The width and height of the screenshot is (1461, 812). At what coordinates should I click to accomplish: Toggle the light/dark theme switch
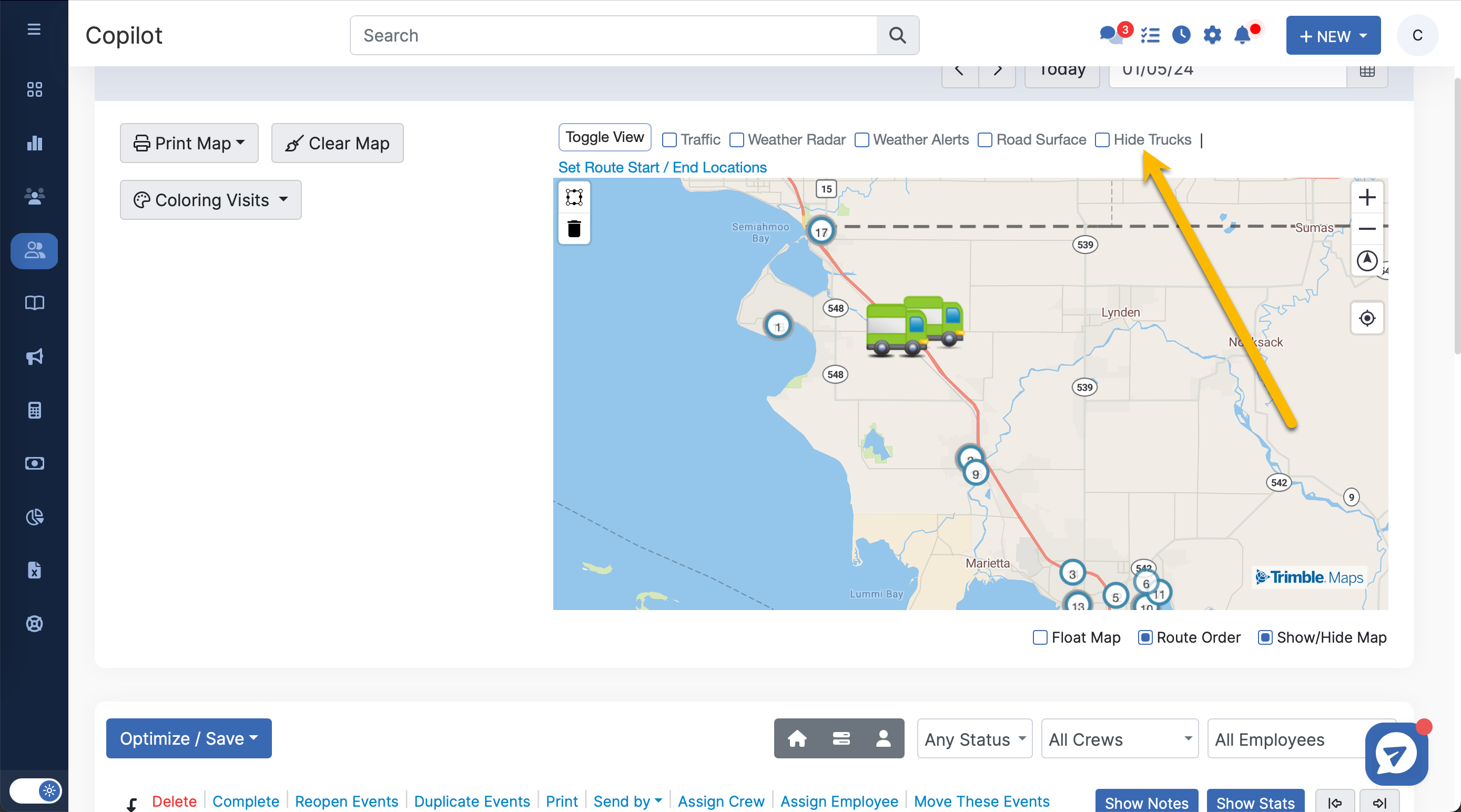click(x=36, y=790)
